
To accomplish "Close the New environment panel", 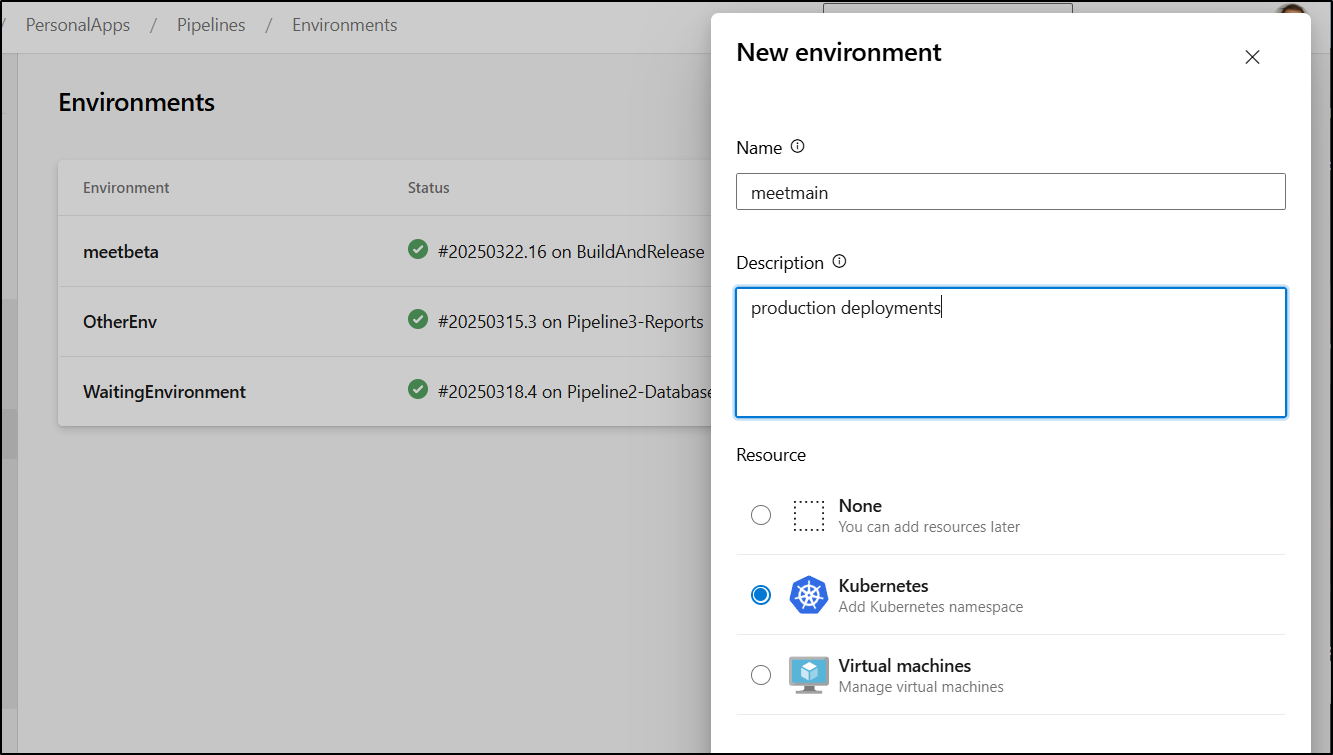I will point(1252,57).
